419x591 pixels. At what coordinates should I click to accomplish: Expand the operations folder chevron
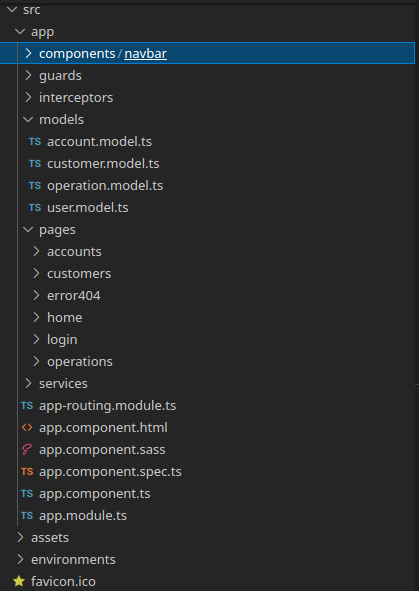36,361
